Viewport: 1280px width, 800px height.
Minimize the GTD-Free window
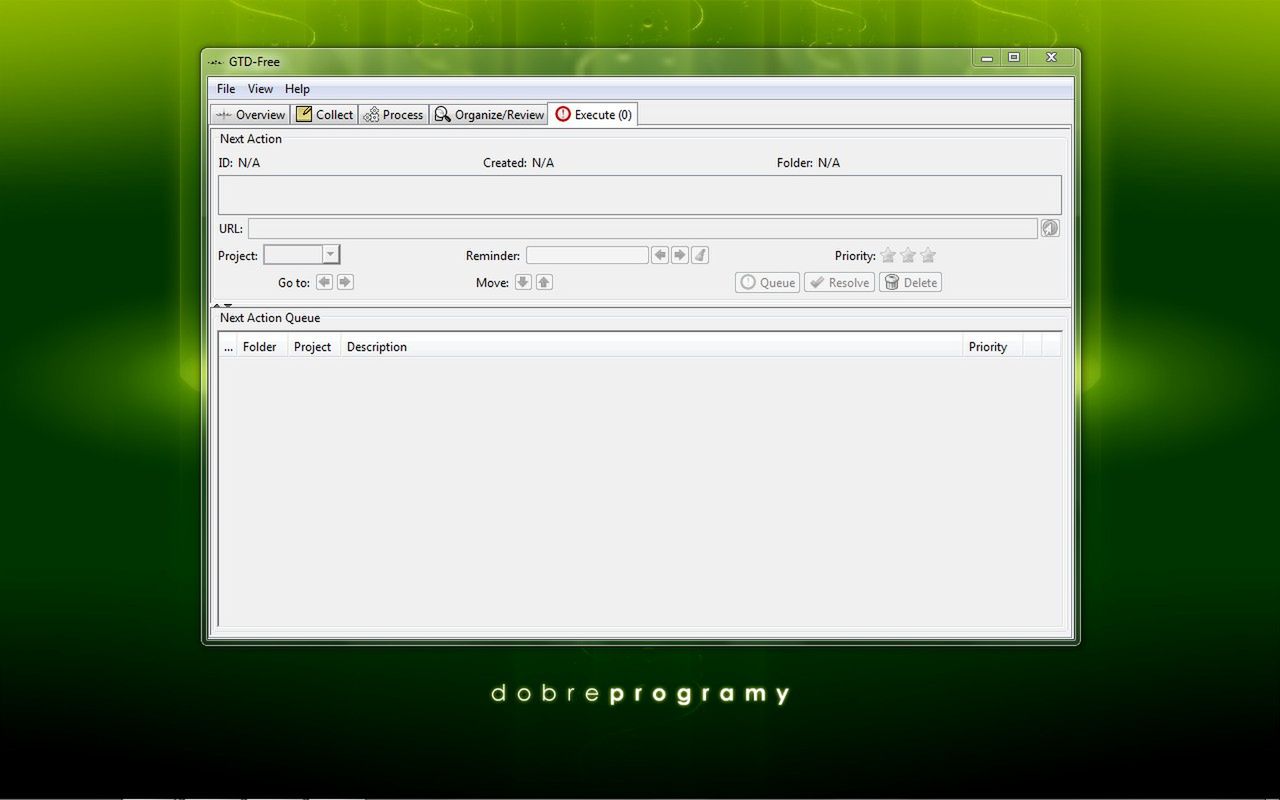[x=987, y=58]
